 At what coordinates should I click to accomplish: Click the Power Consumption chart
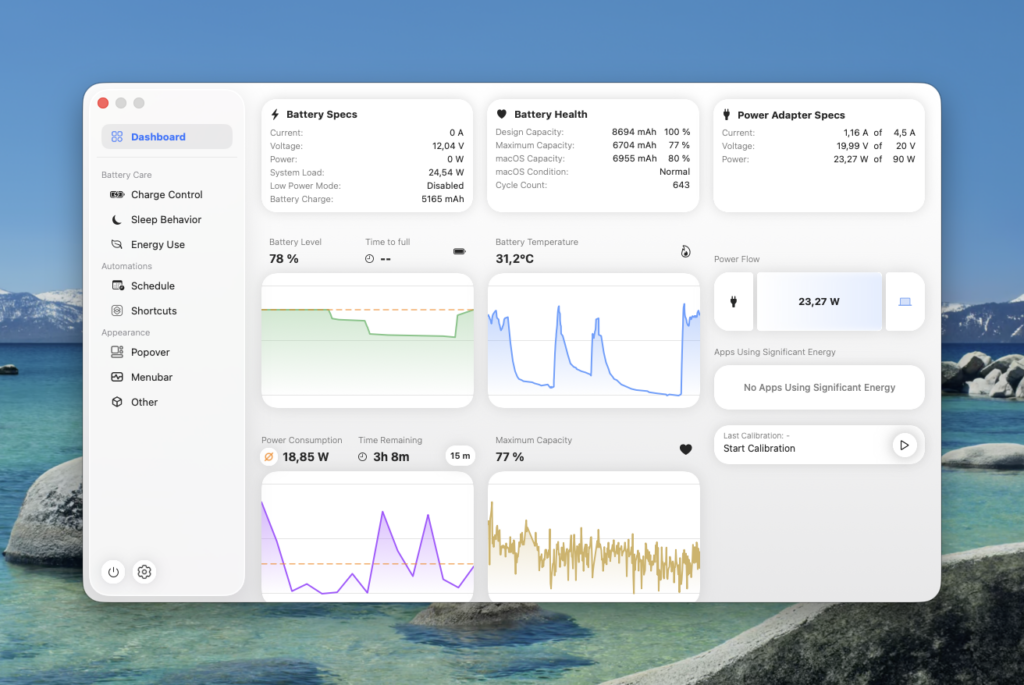pos(368,537)
